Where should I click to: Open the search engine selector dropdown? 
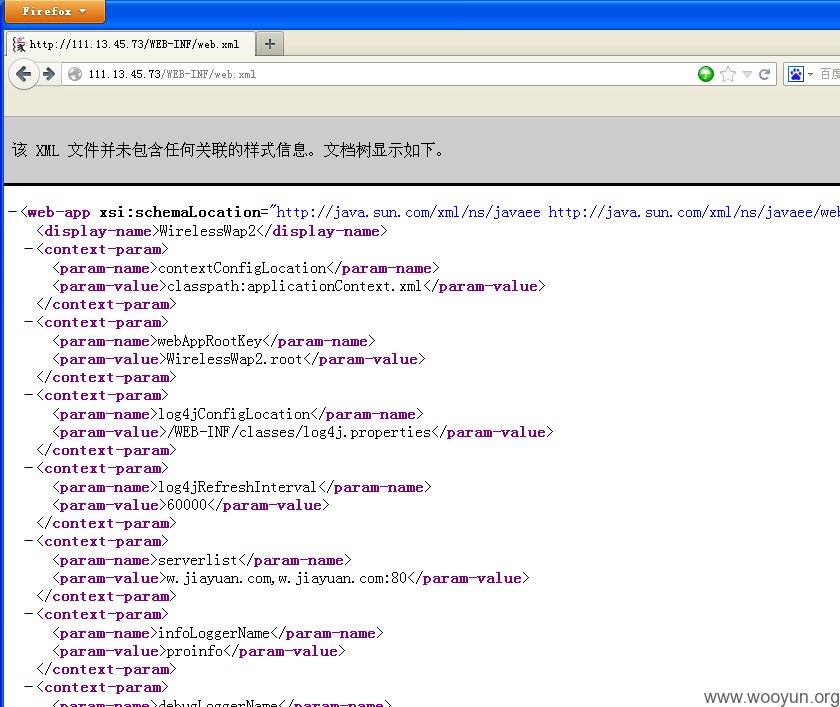(810, 74)
